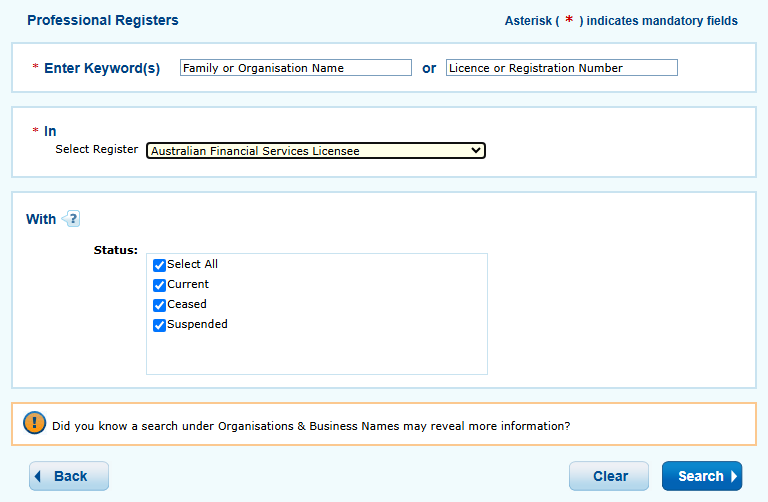Click the Organisations & Business Names tip text
Image resolution: width=768 pixels, height=502 pixels.
coord(311,425)
